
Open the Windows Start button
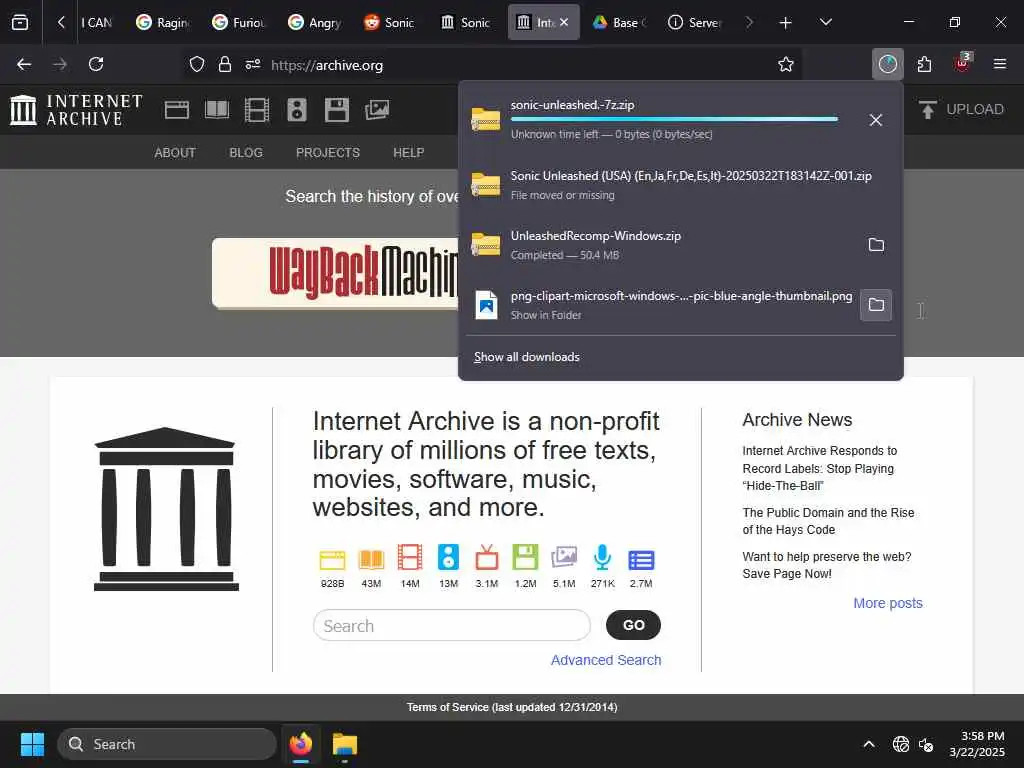(x=32, y=744)
